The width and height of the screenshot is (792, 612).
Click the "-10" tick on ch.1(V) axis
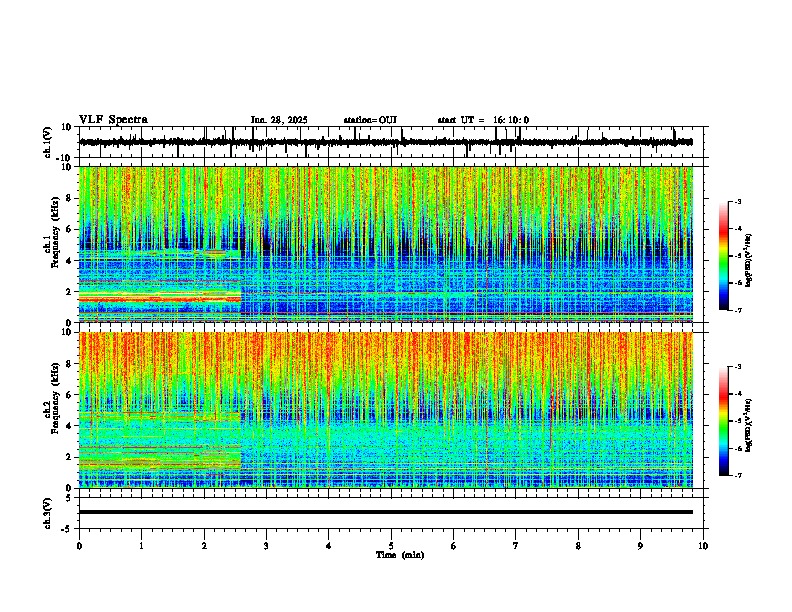[65, 158]
